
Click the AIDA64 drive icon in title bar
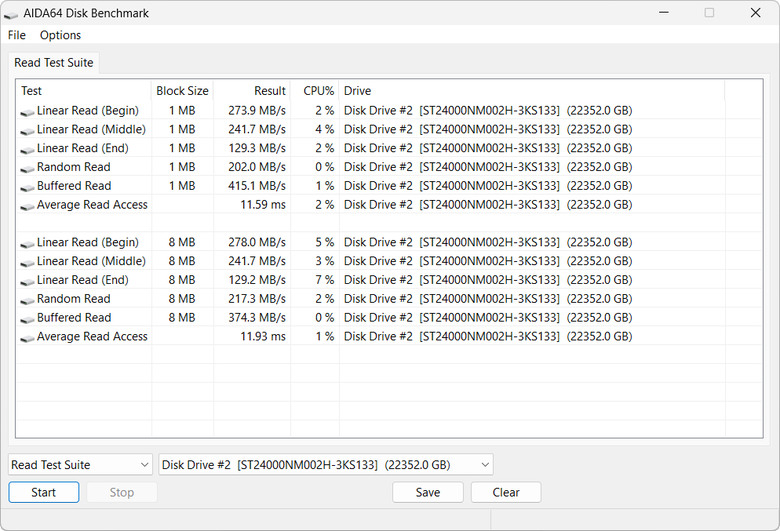[11, 14]
